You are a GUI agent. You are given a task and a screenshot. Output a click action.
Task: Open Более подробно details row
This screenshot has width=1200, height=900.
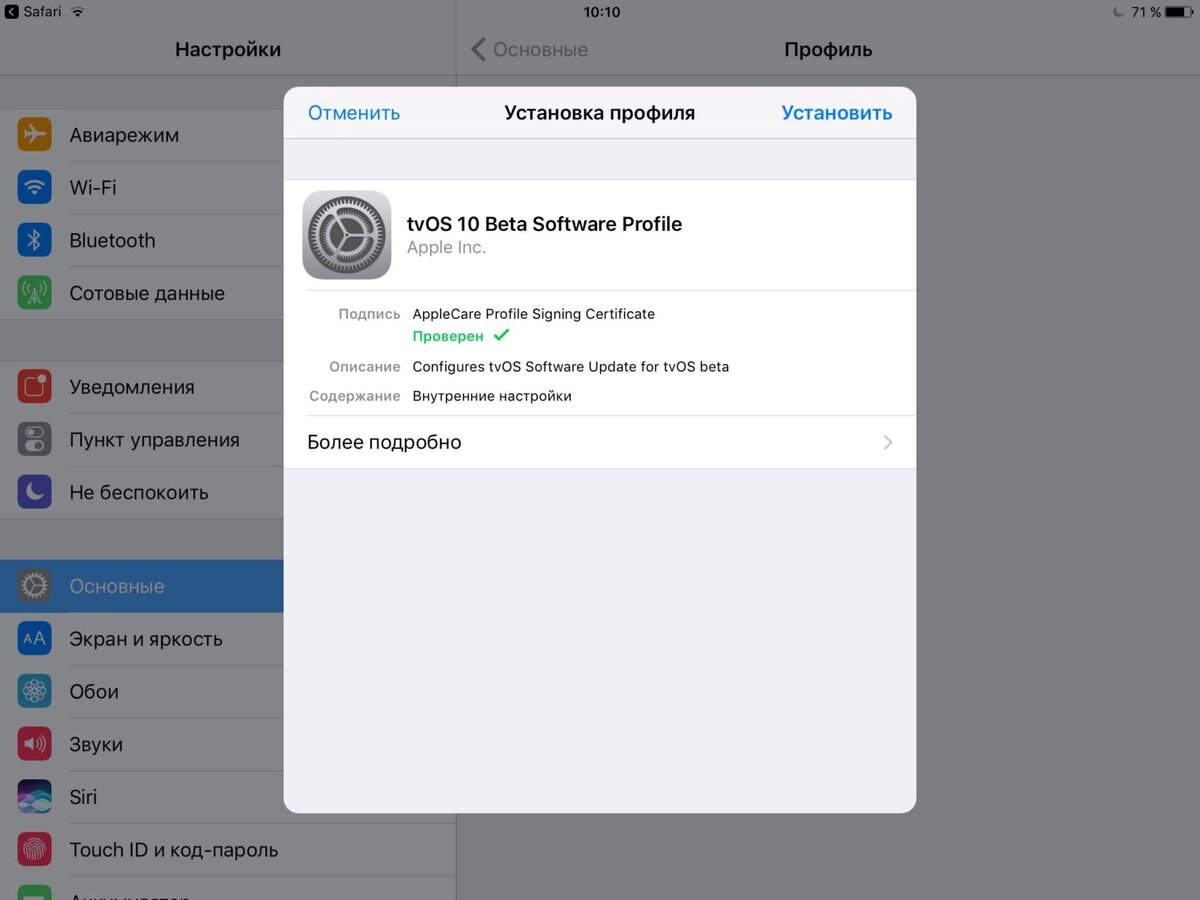[x=600, y=442]
